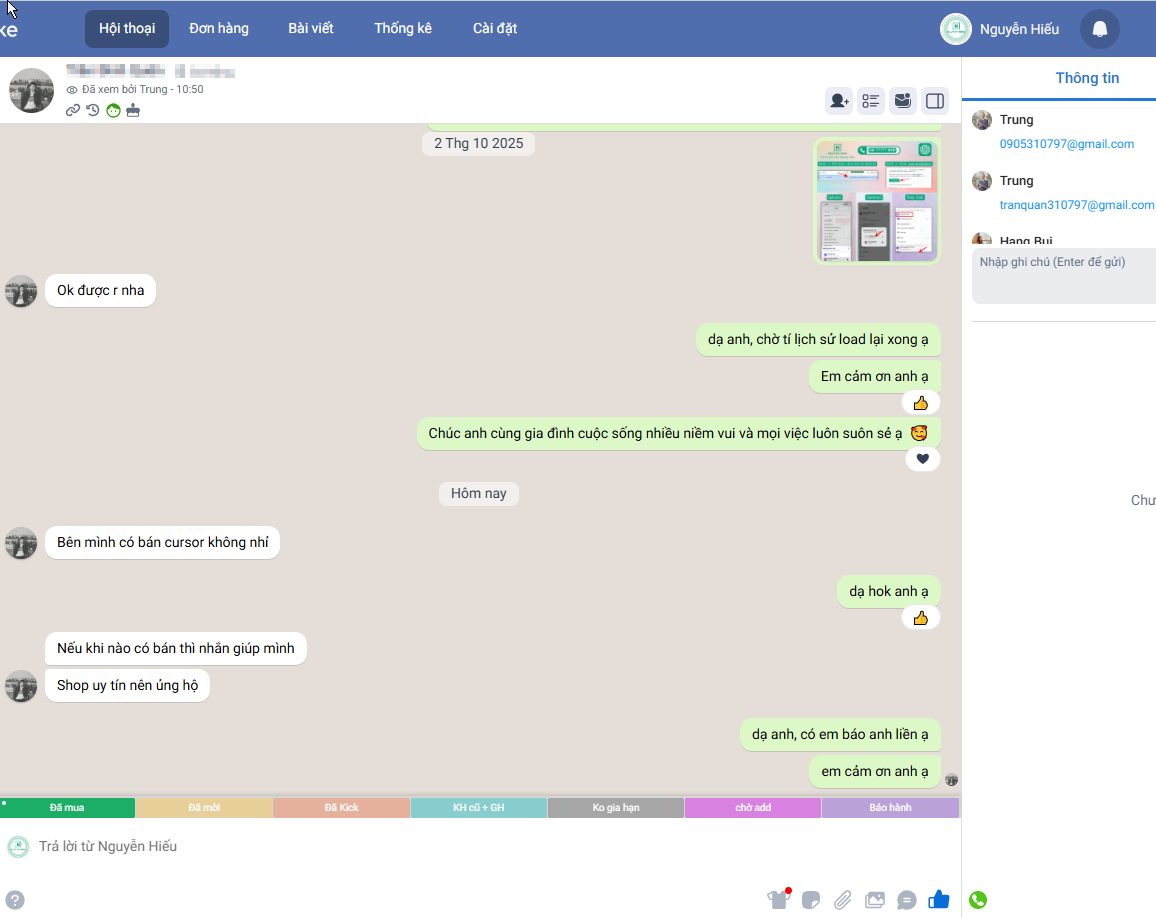The image size is (1156, 918).
Task: Click the green phone call icon
Action: tap(978, 900)
